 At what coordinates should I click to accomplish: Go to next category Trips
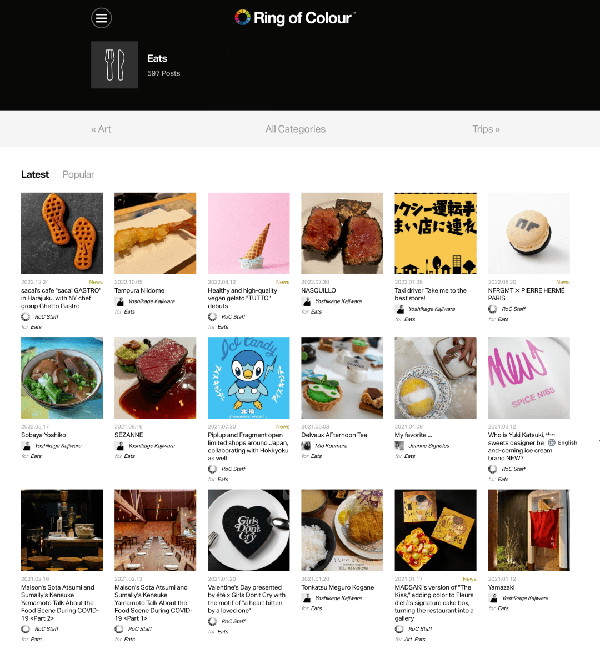(x=486, y=129)
